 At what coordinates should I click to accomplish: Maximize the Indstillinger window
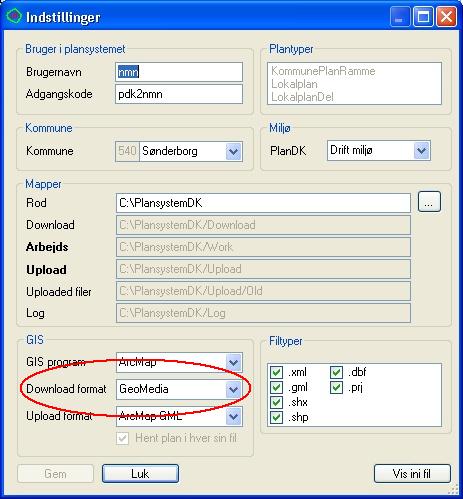click(x=423, y=16)
